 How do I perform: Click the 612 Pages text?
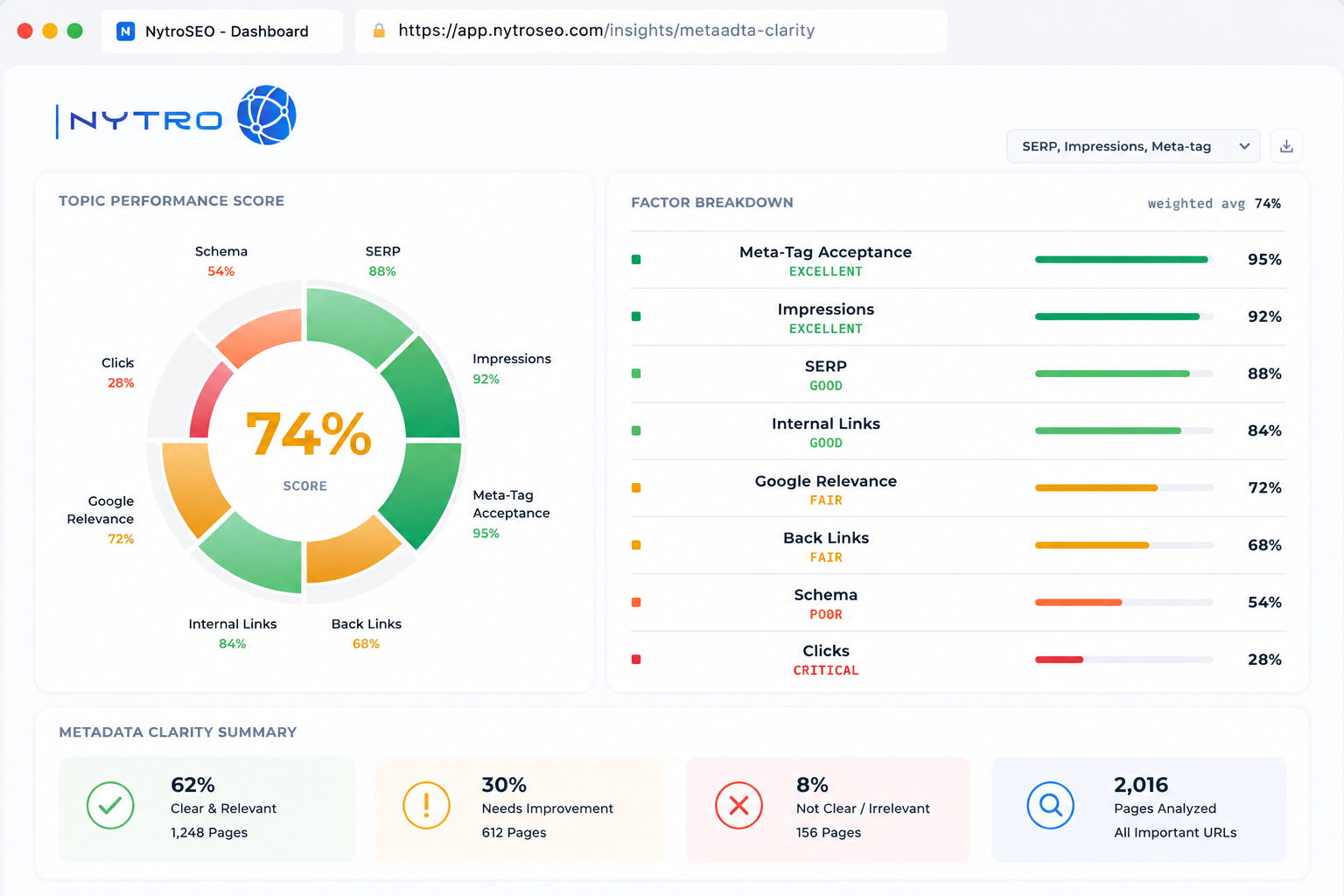[x=514, y=833]
